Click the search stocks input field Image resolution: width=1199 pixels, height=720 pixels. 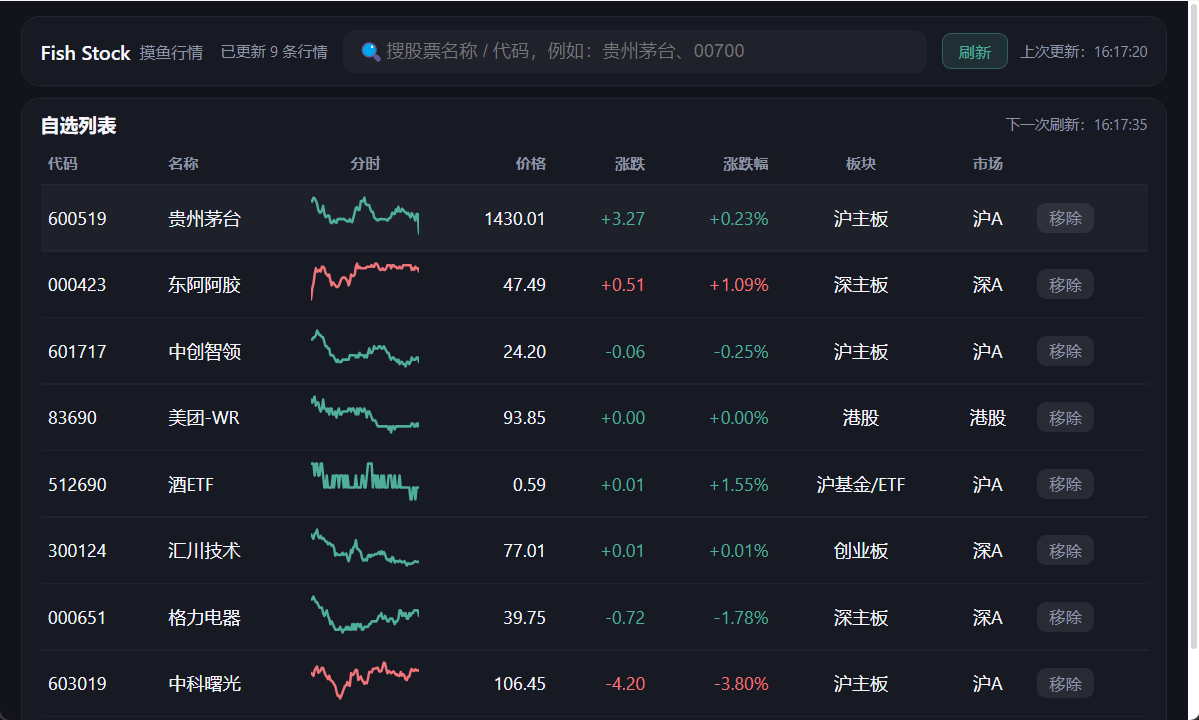click(x=640, y=51)
